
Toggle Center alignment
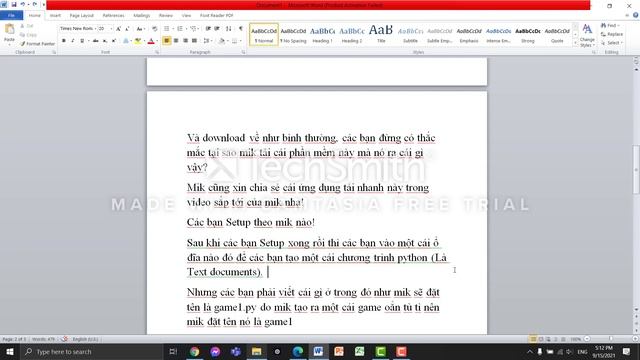click(176, 41)
